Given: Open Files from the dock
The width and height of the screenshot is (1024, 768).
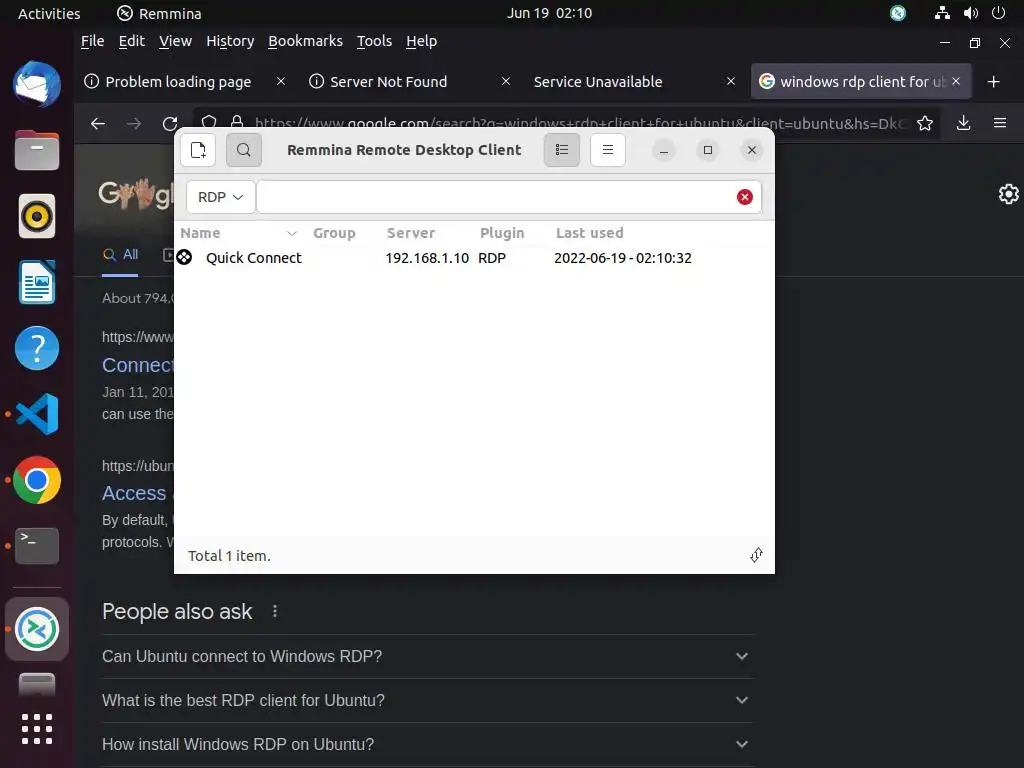Looking at the screenshot, I should point(37,150).
